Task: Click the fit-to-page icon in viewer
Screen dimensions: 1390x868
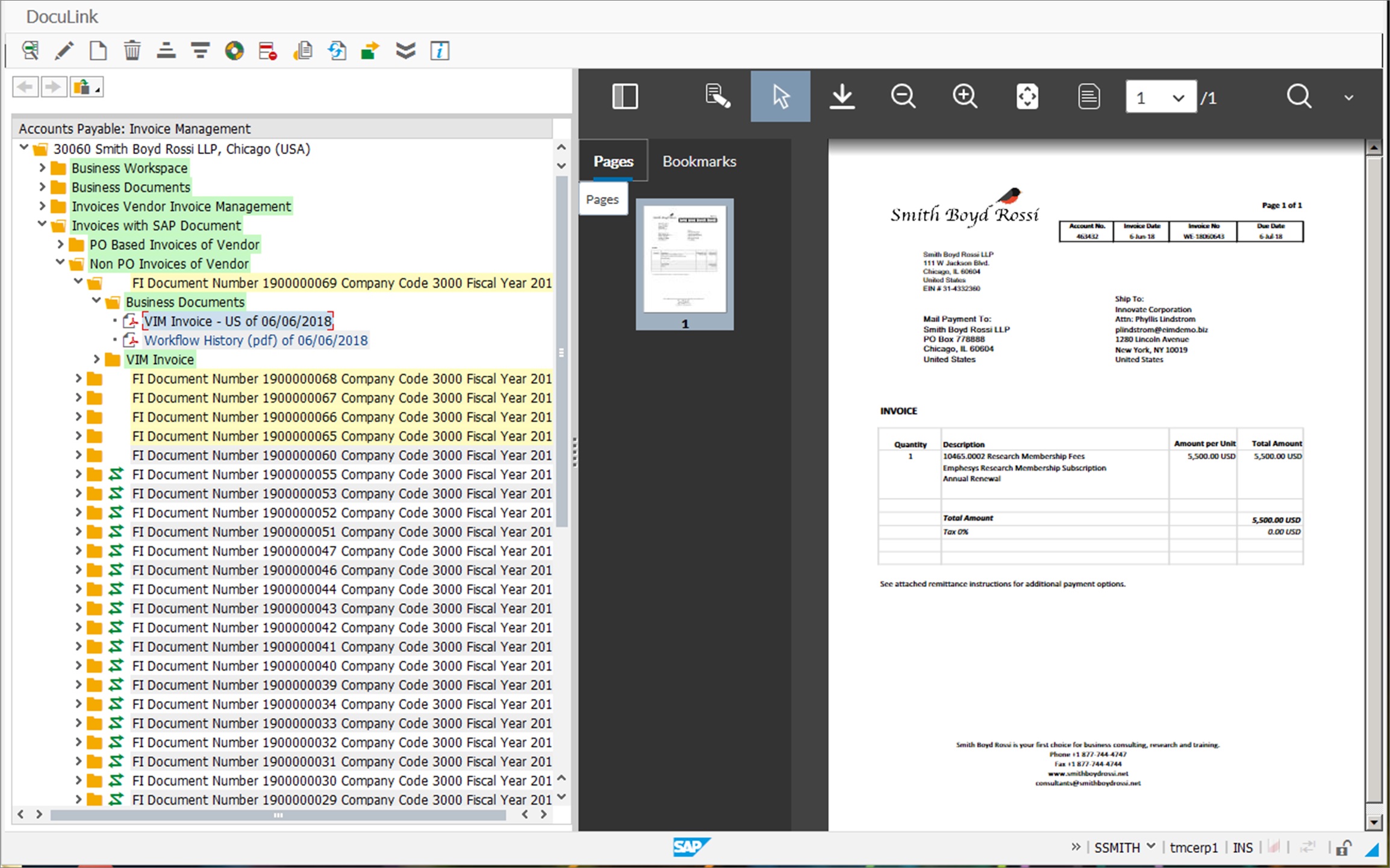Action: (1027, 96)
